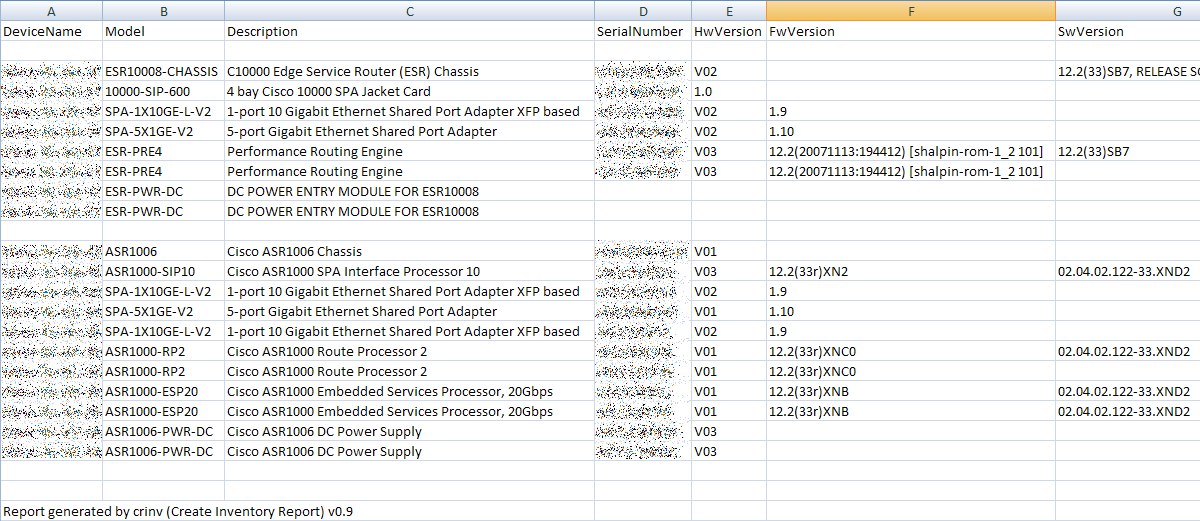
Task: Select the highlighted column F header
Action: click(x=911, y=10)
